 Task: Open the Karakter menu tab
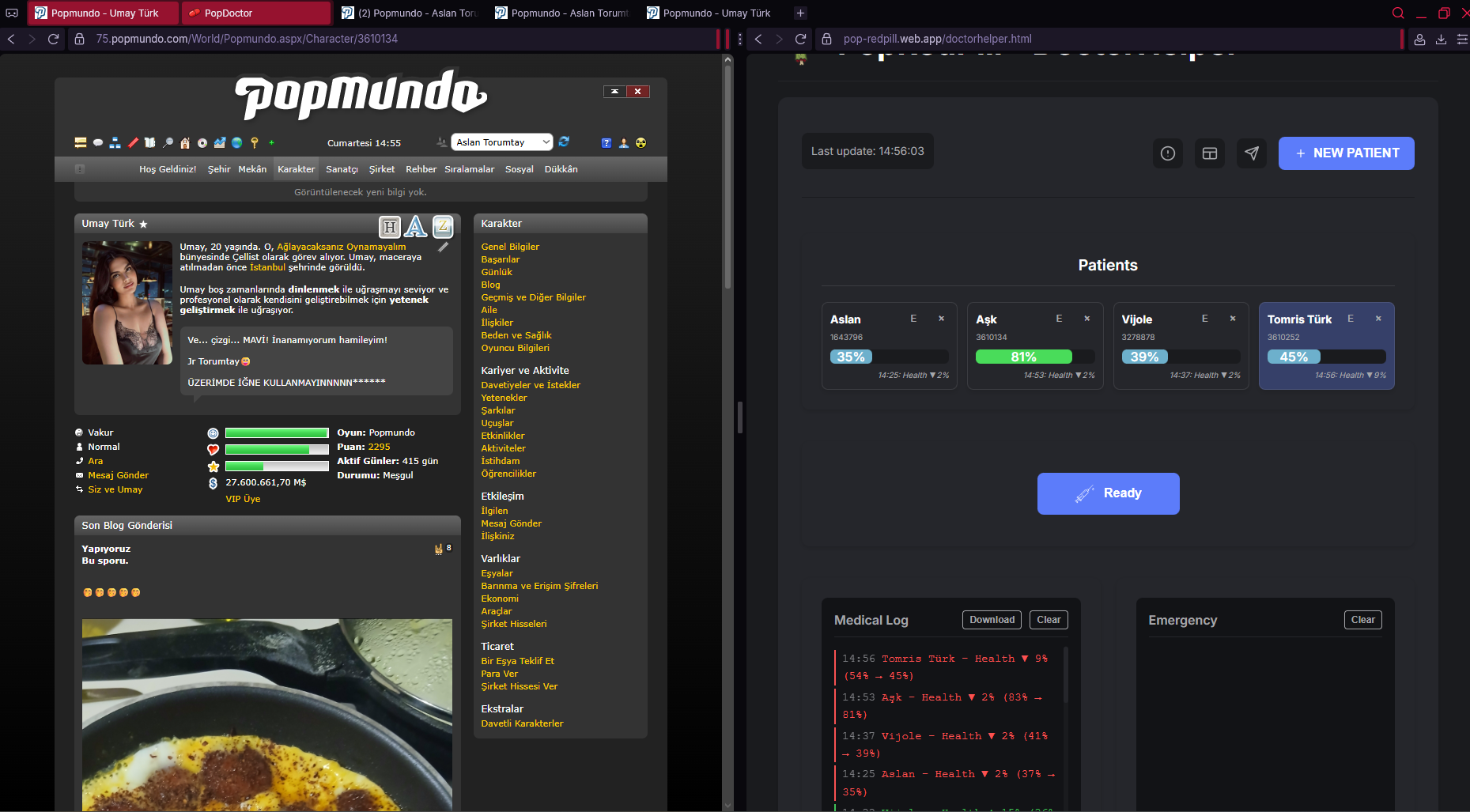(296, 169)
